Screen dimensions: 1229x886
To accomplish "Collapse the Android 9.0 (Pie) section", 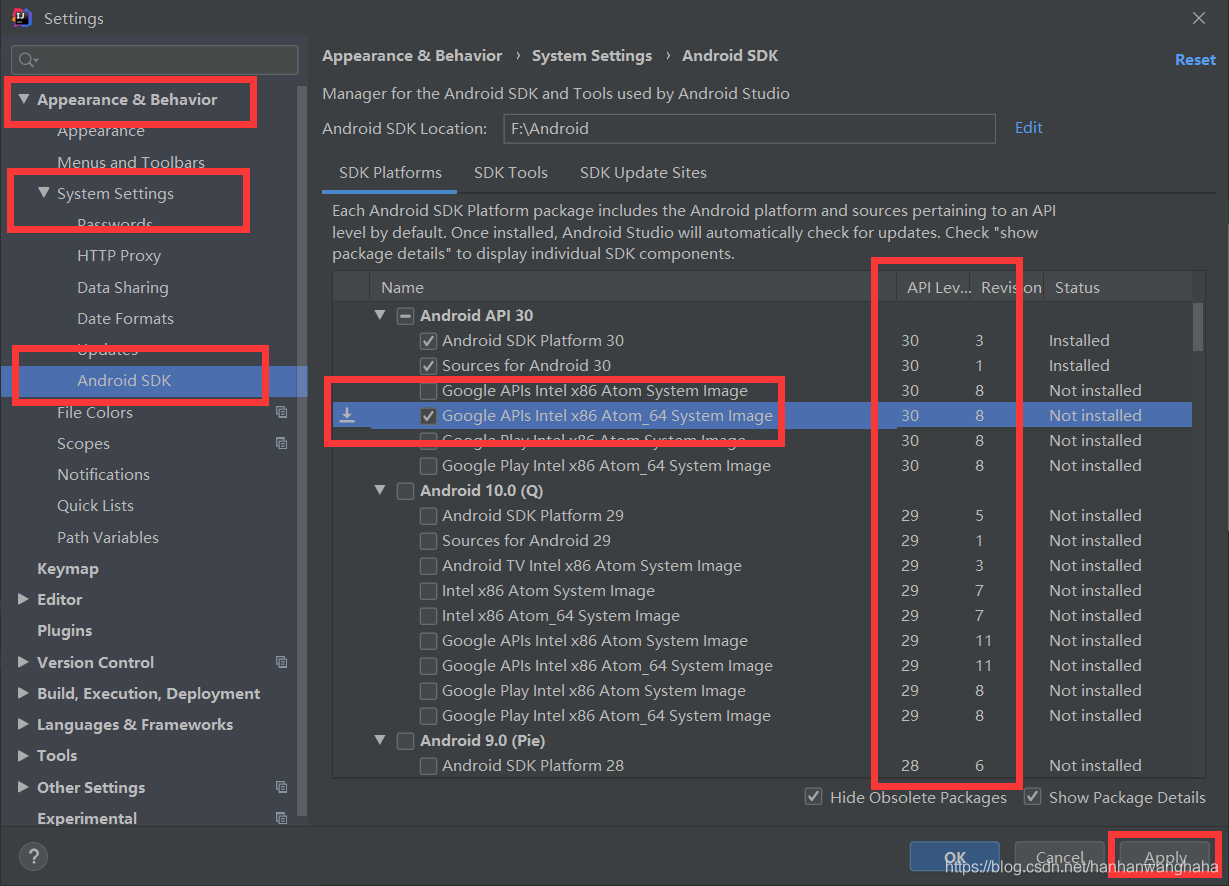I will 380,740.
